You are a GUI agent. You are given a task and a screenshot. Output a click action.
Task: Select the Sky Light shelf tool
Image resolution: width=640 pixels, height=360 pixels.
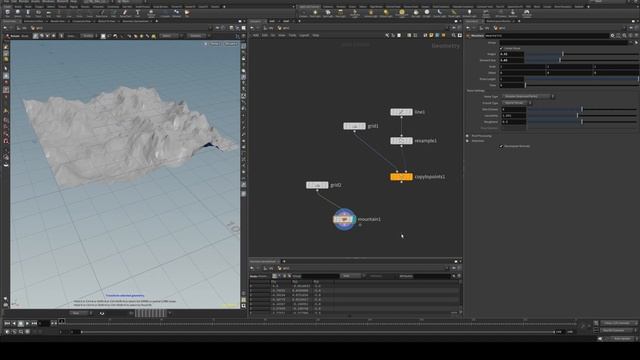pos(416,13)
